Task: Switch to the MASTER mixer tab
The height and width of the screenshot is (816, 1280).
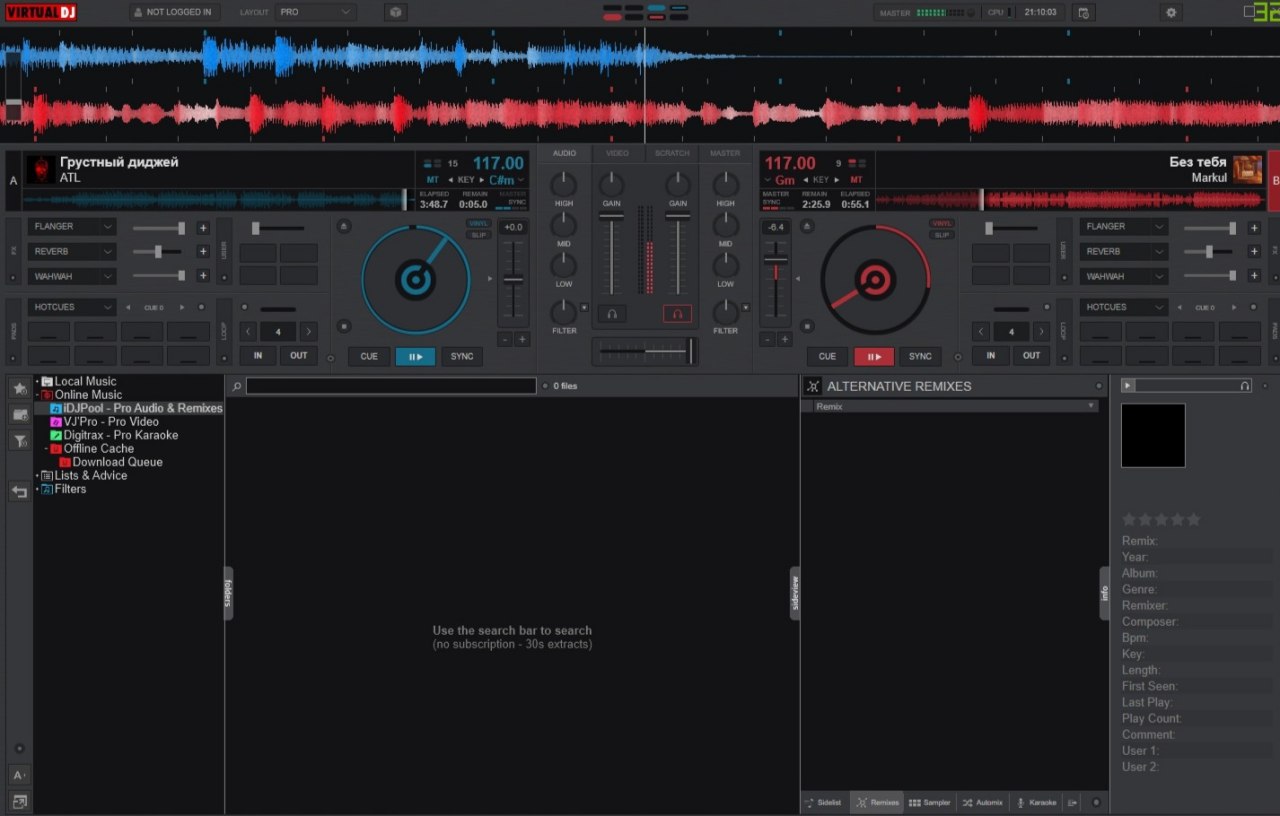Action: tap(725, 153)
